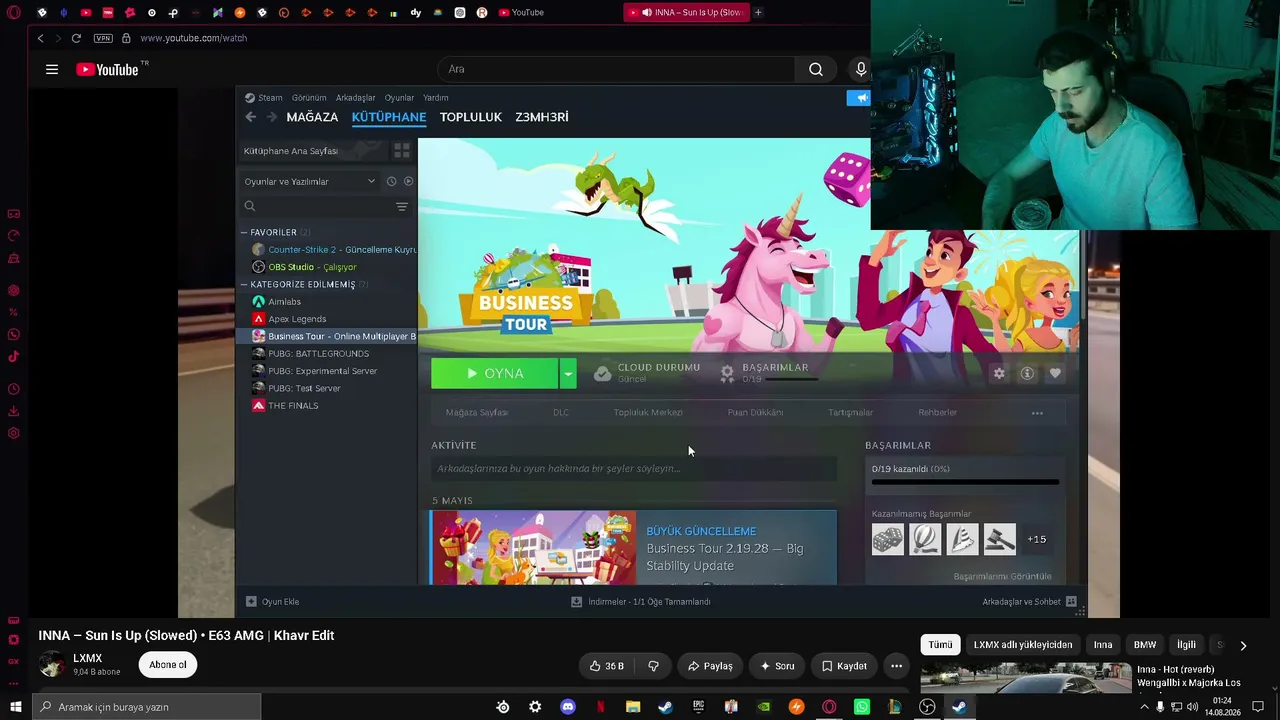This screenshot has width=1280, height=720.
Task: Open the Mağaza tab in Steam
Action: click(312, 117)
